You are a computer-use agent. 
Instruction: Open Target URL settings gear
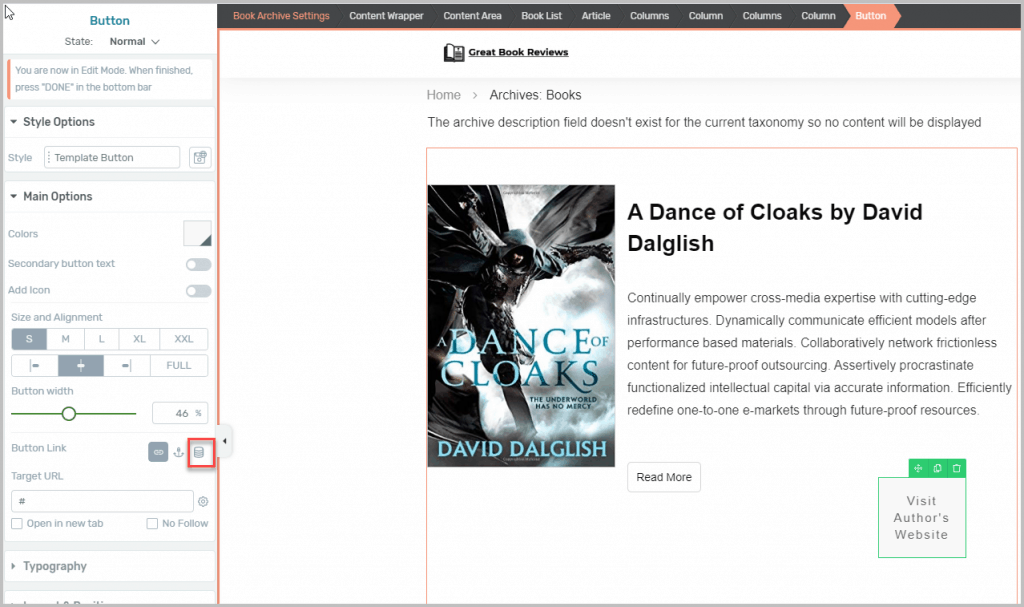[x=203, y=501]
